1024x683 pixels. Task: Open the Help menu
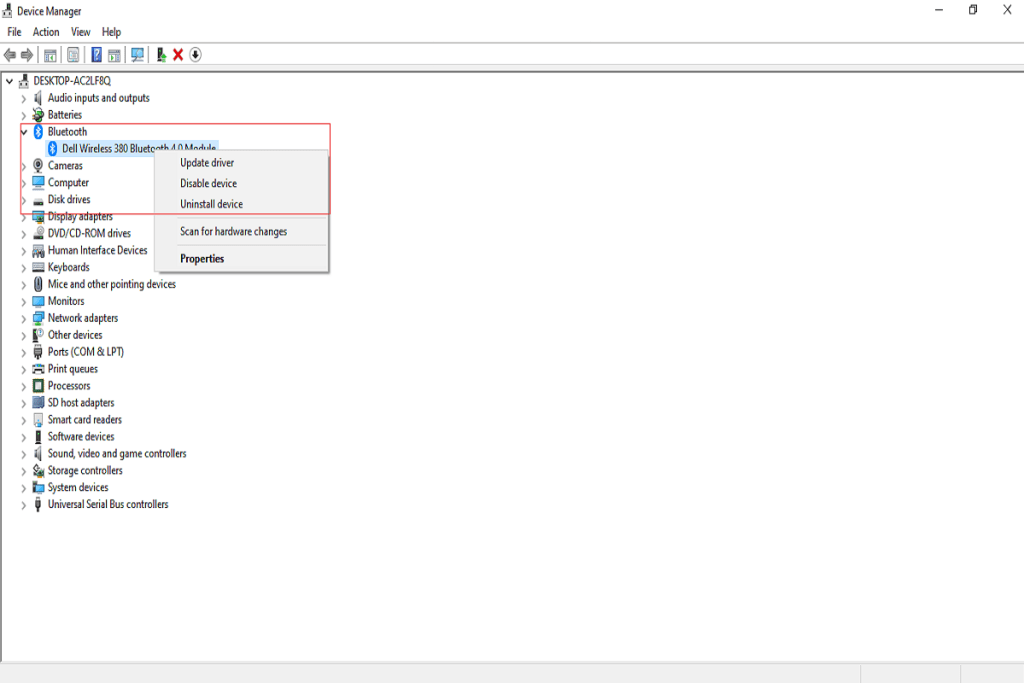tap(111, 32)
